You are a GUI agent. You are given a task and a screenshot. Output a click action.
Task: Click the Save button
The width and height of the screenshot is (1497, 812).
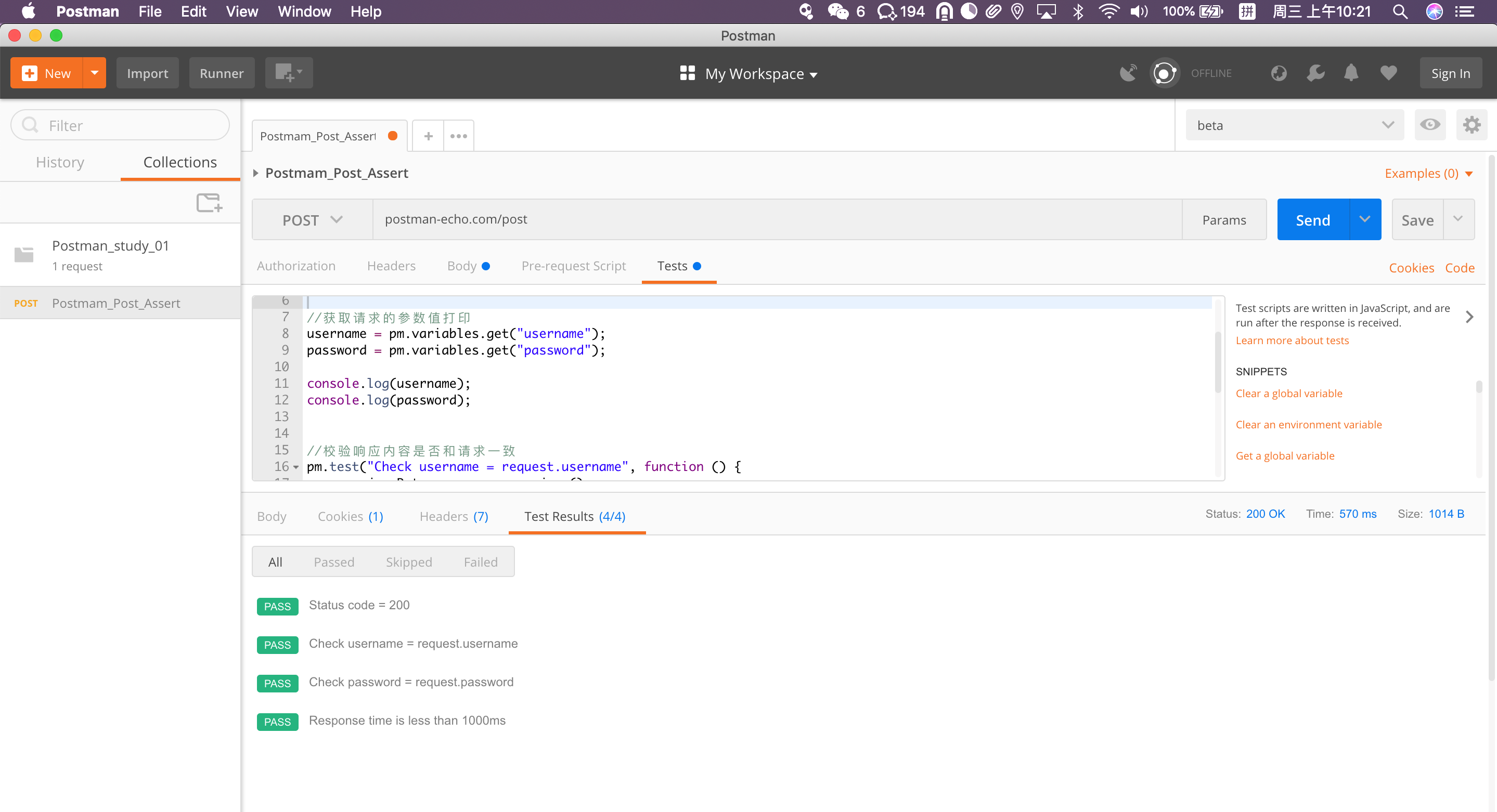pos(1417,220)
